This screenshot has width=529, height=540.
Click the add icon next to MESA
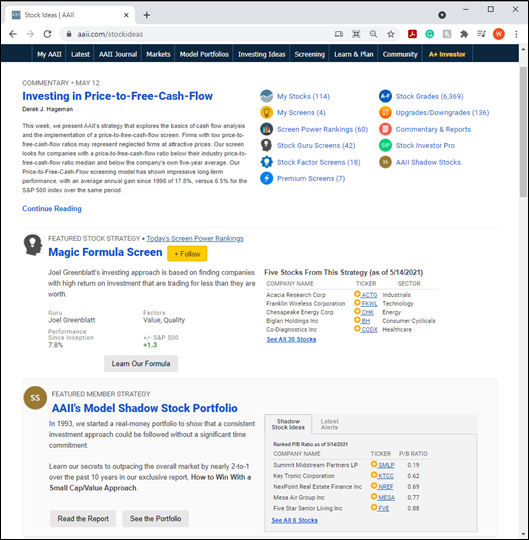pos(374,497)
